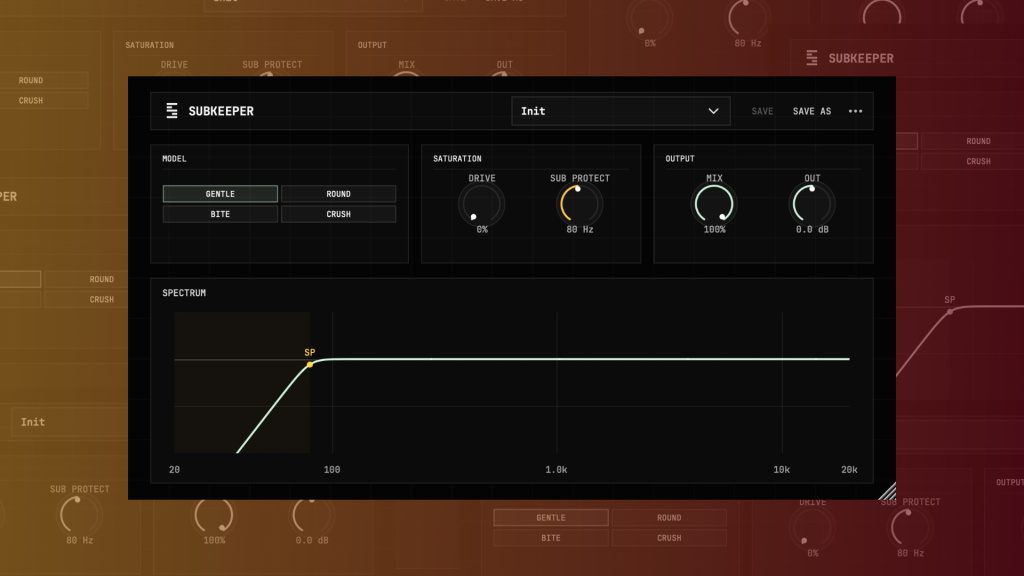1024x576 pixels.
Task: Click the SAVE AS button
Action: [812, 111]
